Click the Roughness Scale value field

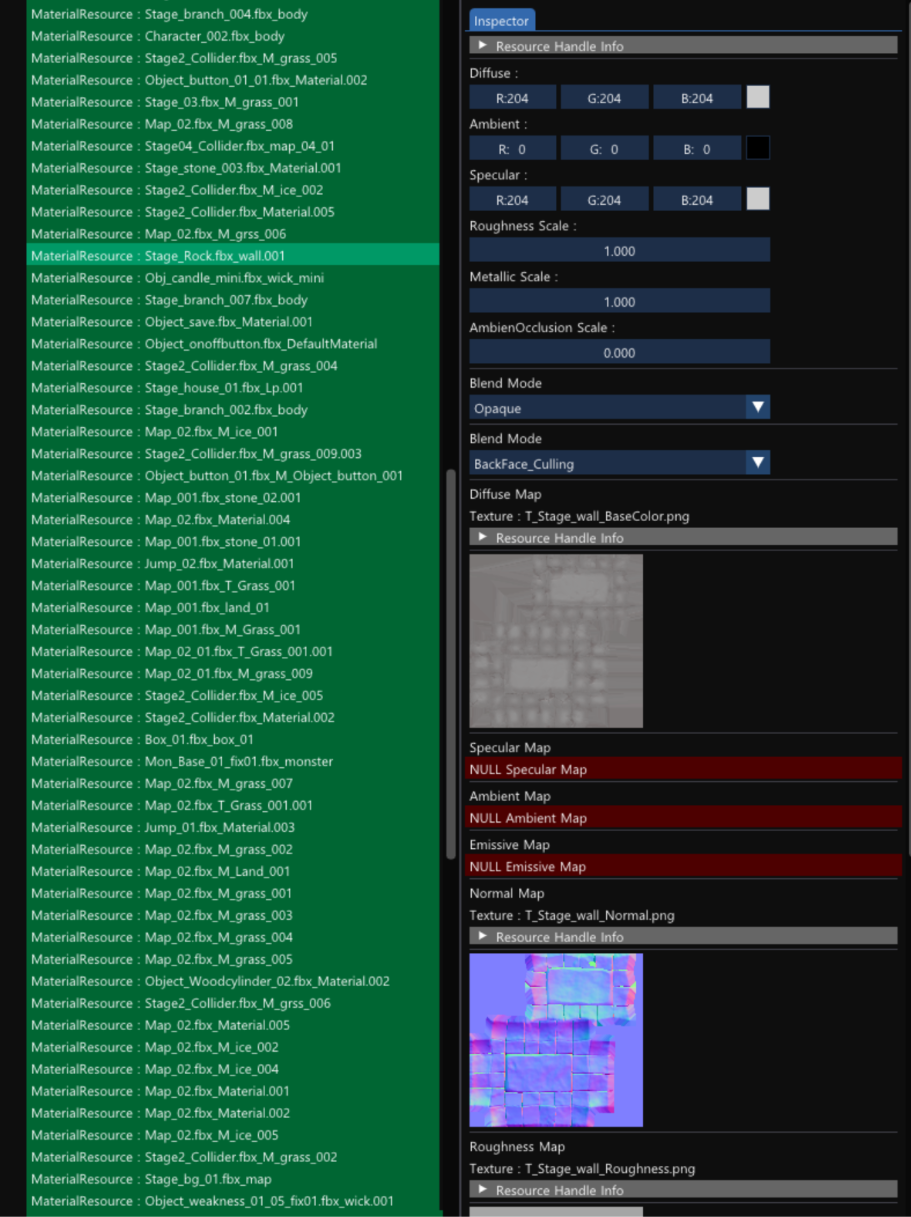[x=620, y=250]
